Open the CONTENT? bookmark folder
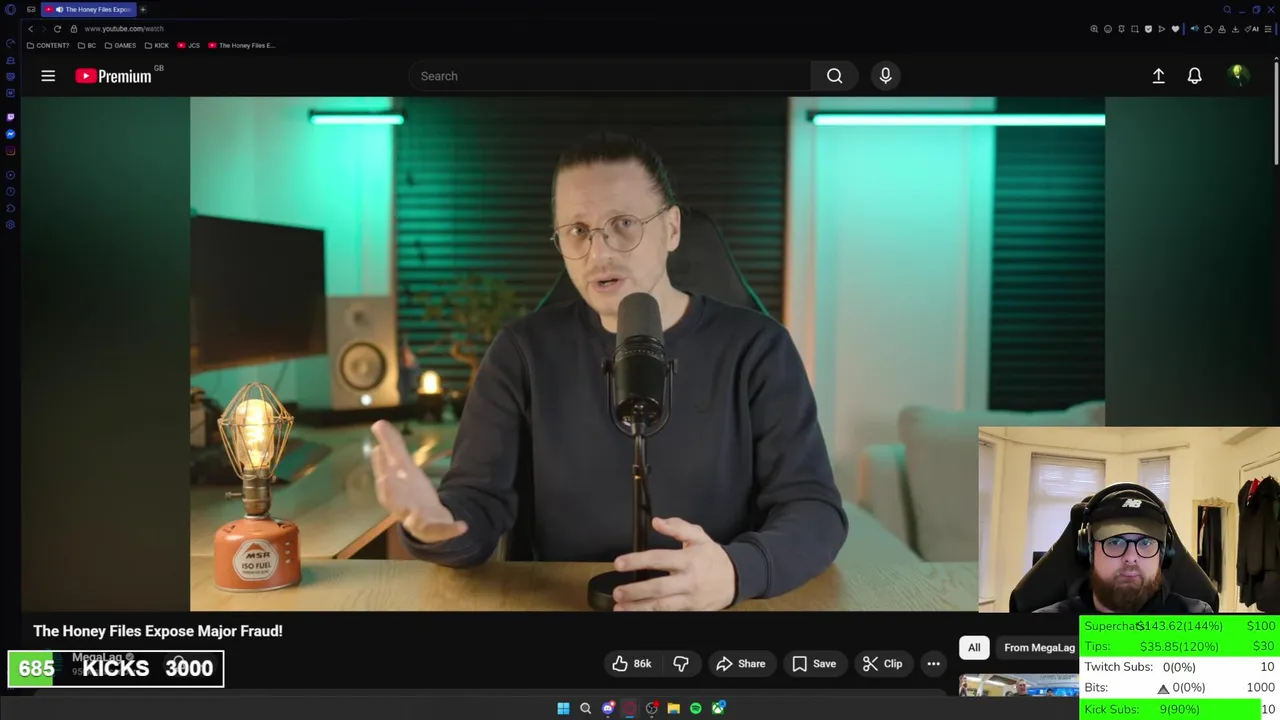Image resolution: width=1280 pixels, height=720 pixels. [48, 45]
